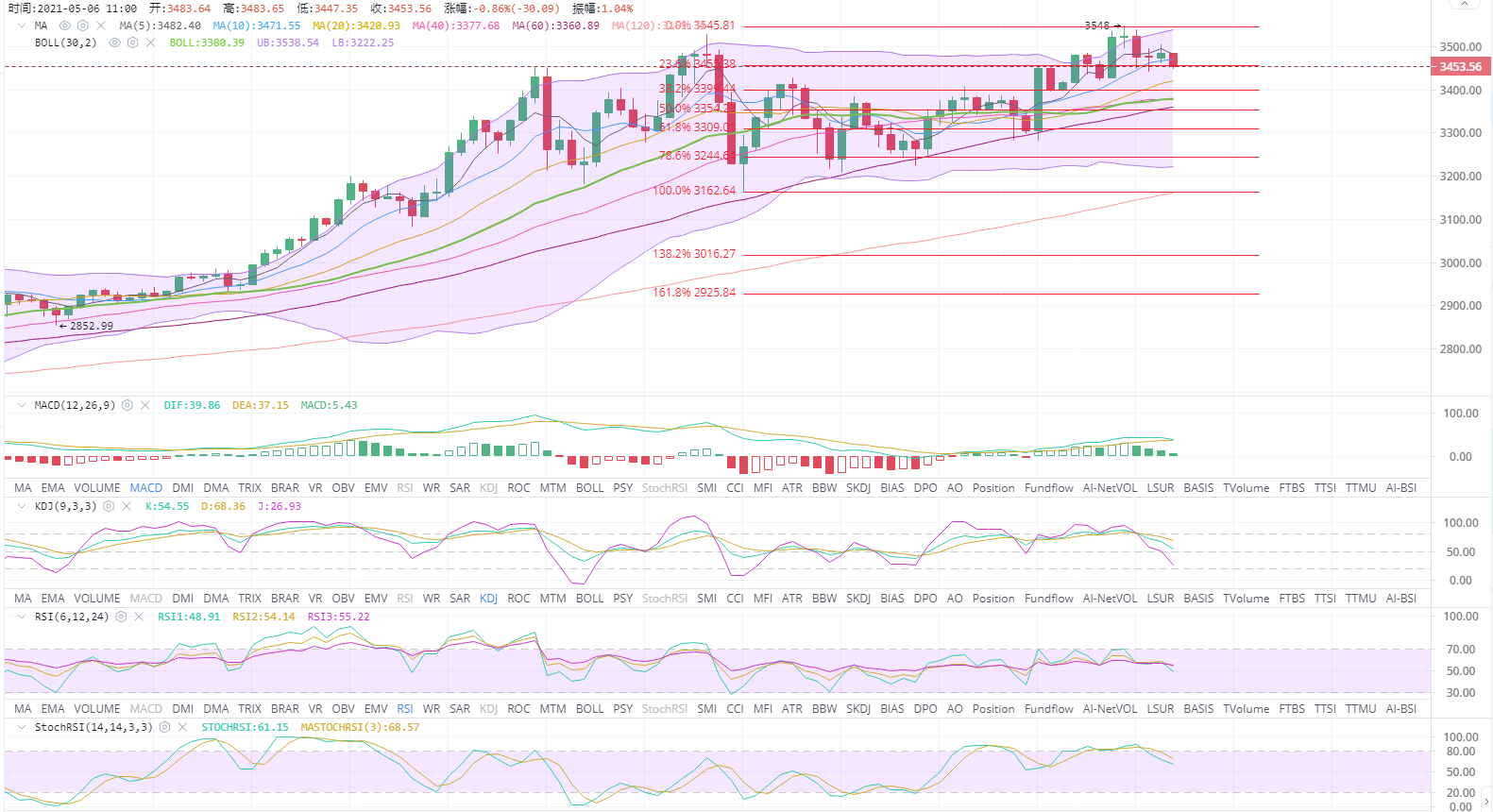The height and width of the screenshot is (812, 1493).
Task: Collapse the KDJ(9,3,3) panel chevron
Action: point(22,506)
